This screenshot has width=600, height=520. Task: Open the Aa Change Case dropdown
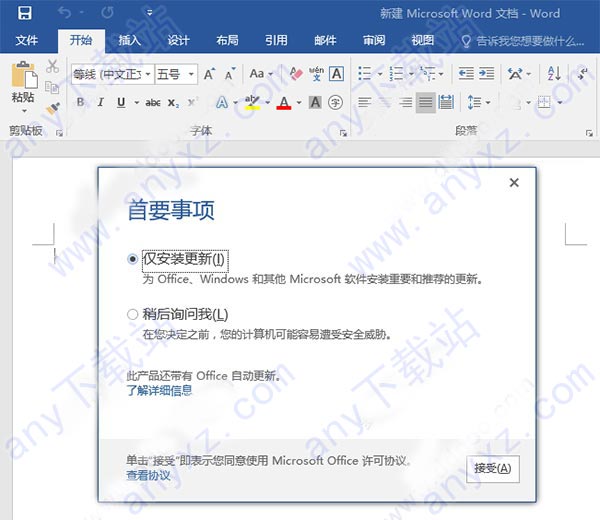pyautogui.click(x=261, y=73)
